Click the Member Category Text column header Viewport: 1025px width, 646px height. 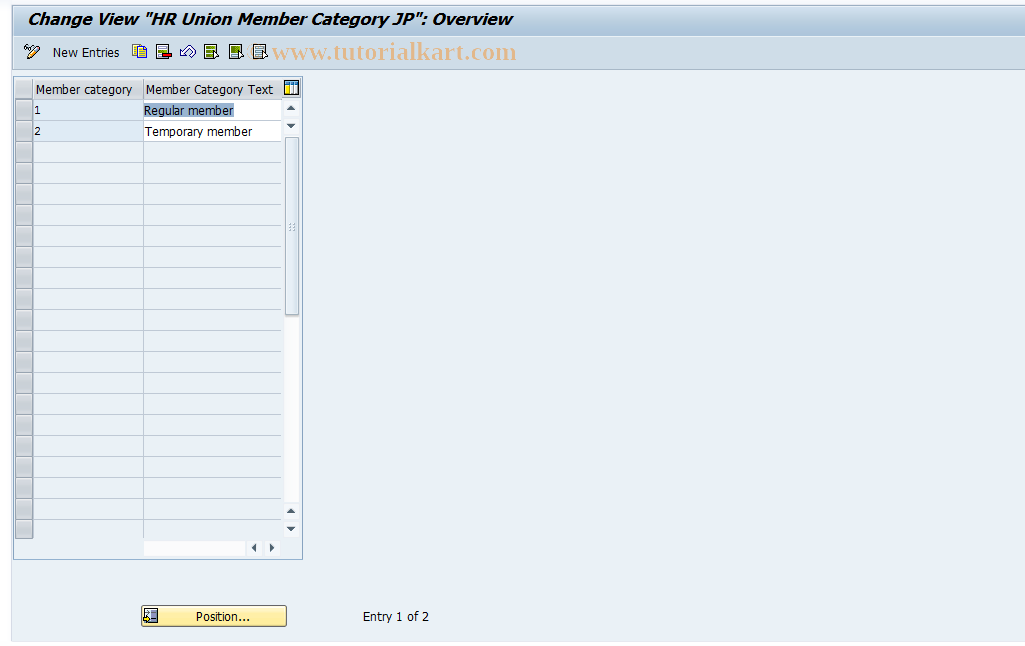coord(212,90)
